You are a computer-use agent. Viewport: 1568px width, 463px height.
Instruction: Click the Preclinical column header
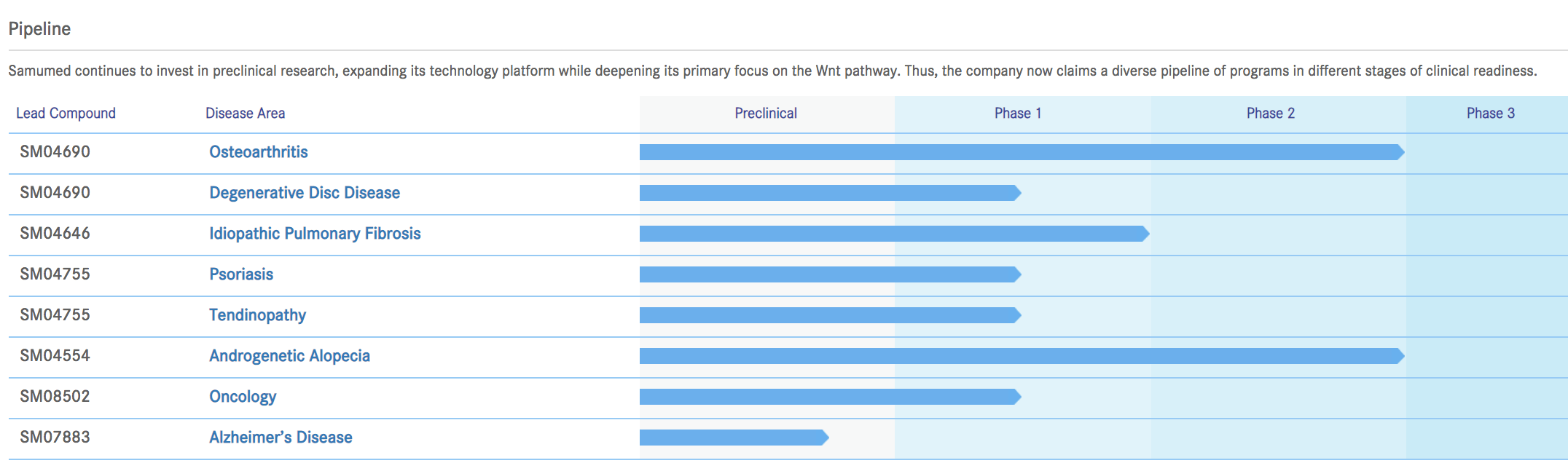(766, 114)
